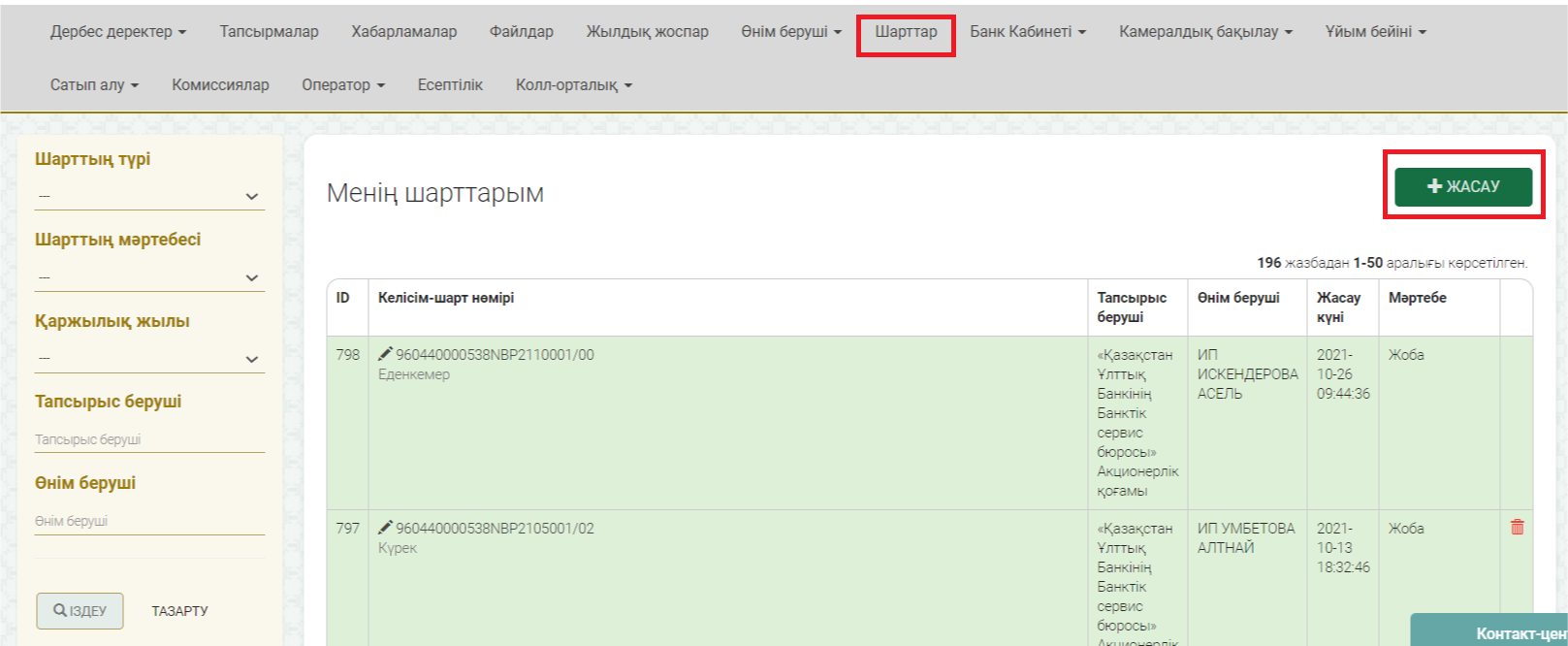1568x646 pixels.
Task: Open the Камералдық бақылау menu
Action: point(1204,32)
